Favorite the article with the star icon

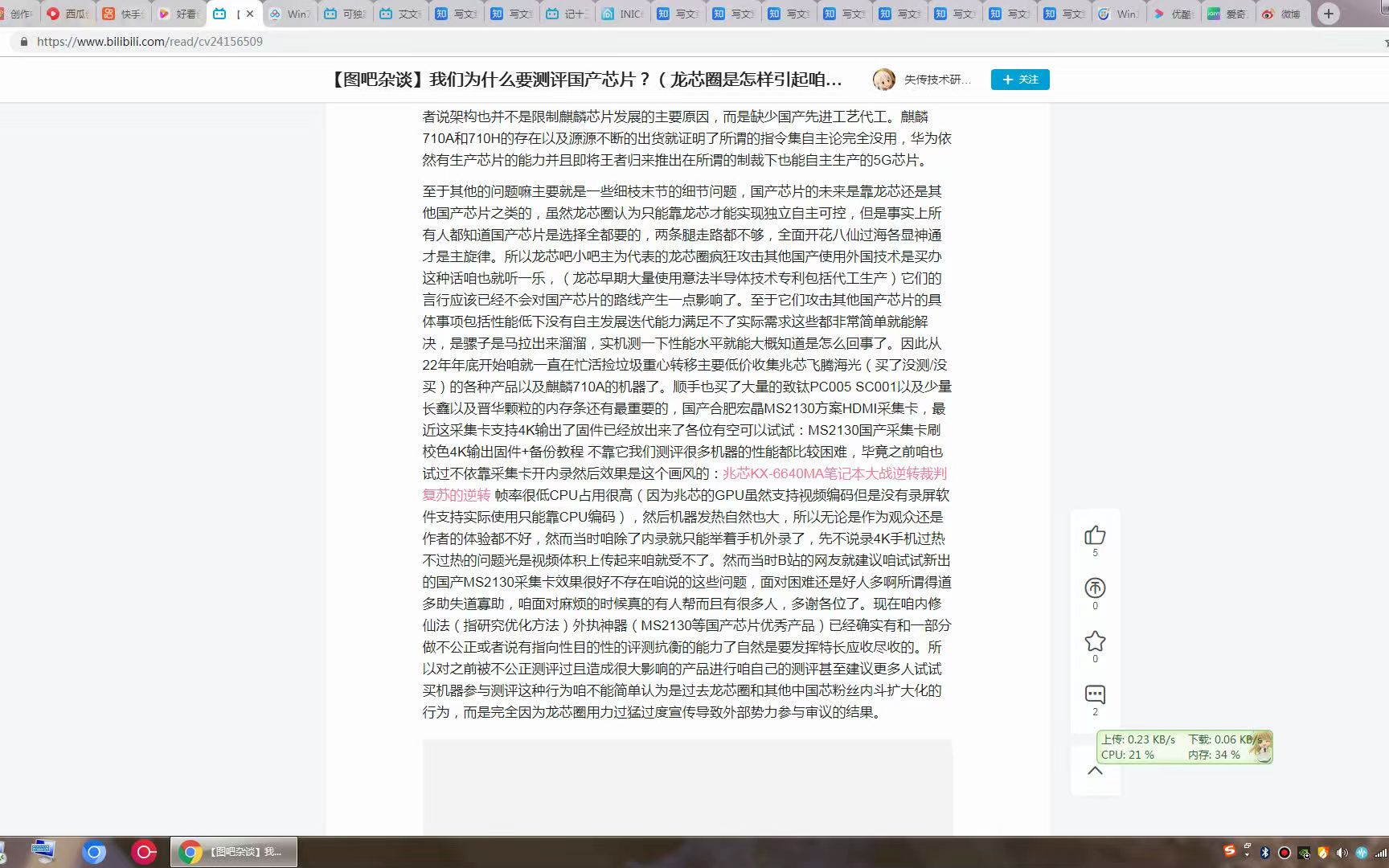tap(1095, 641)
